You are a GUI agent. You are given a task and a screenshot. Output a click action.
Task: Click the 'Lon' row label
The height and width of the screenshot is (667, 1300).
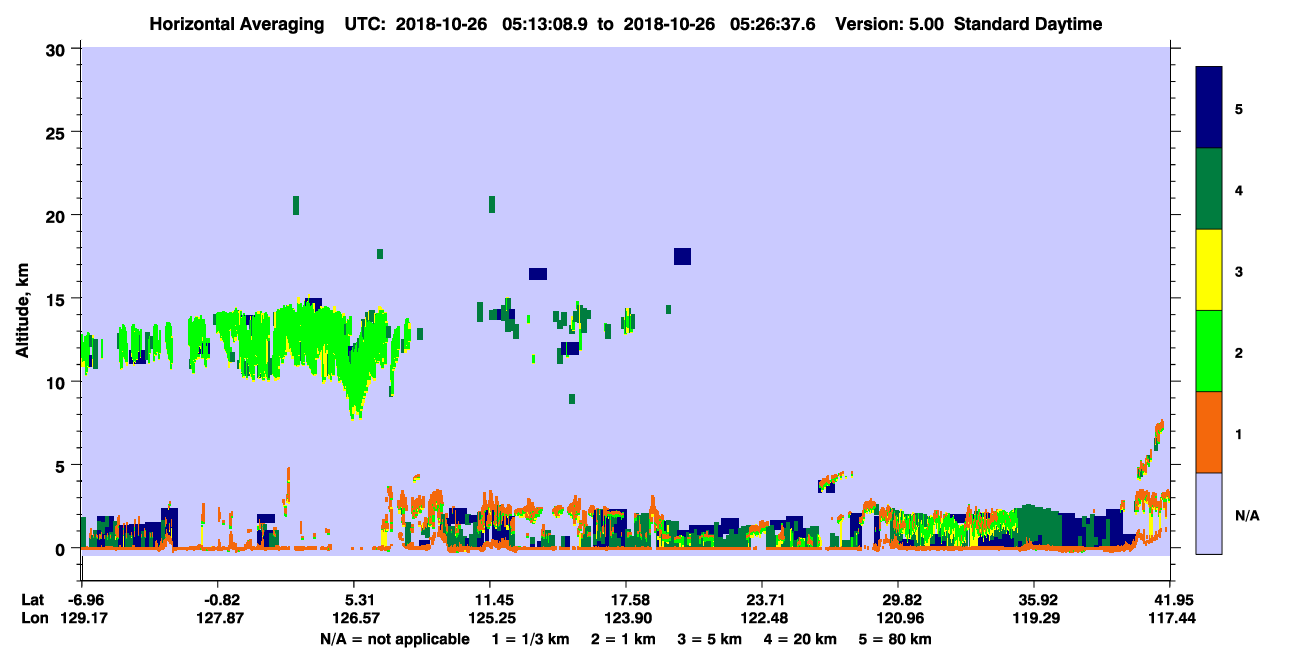click(x=33, y=618)
